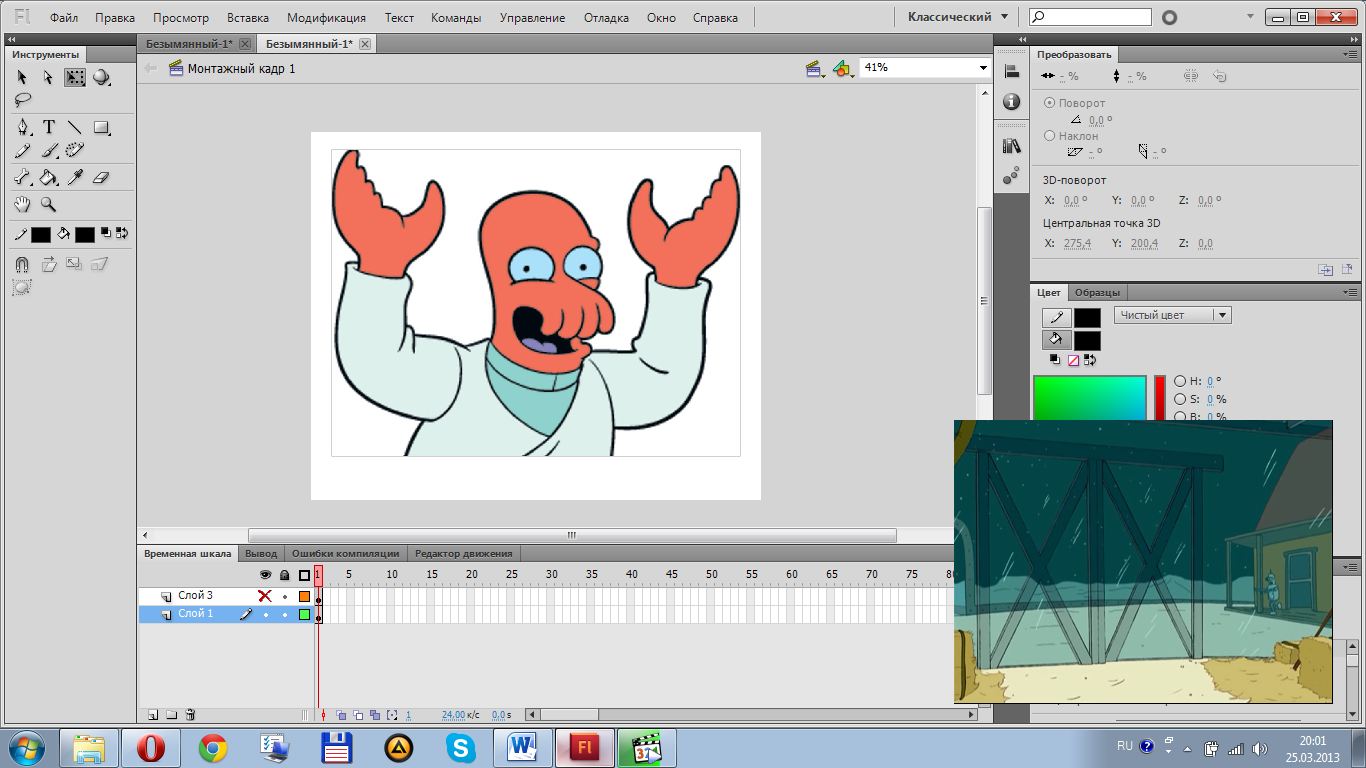The width and height of the screenshot is (1366, 768).
Task: Select the 3D Rotation tool
Action: [101, 77]
